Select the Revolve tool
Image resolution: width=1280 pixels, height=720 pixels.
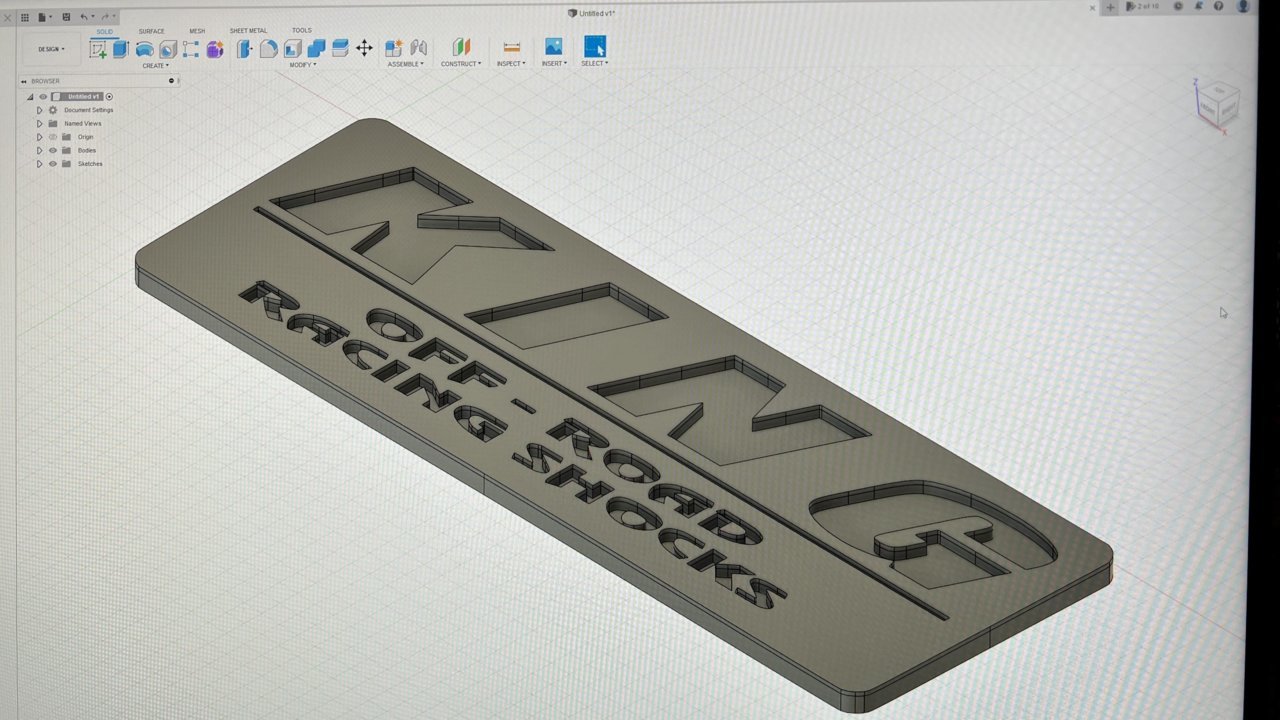[x=144, y=49]
